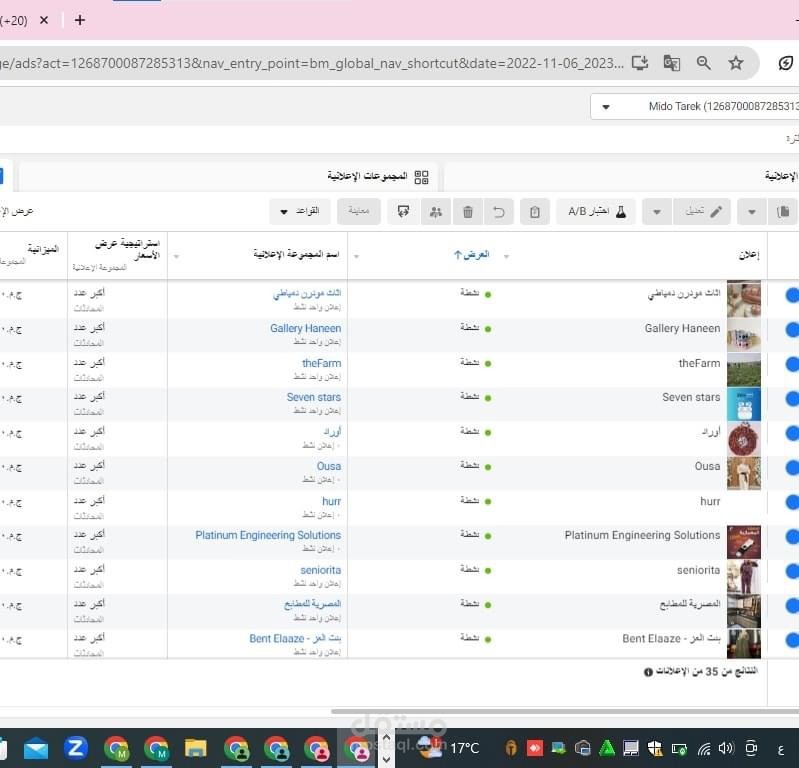Open the Gallery Haneen ad set link
The image size is (799, 768).
(306, 328)
